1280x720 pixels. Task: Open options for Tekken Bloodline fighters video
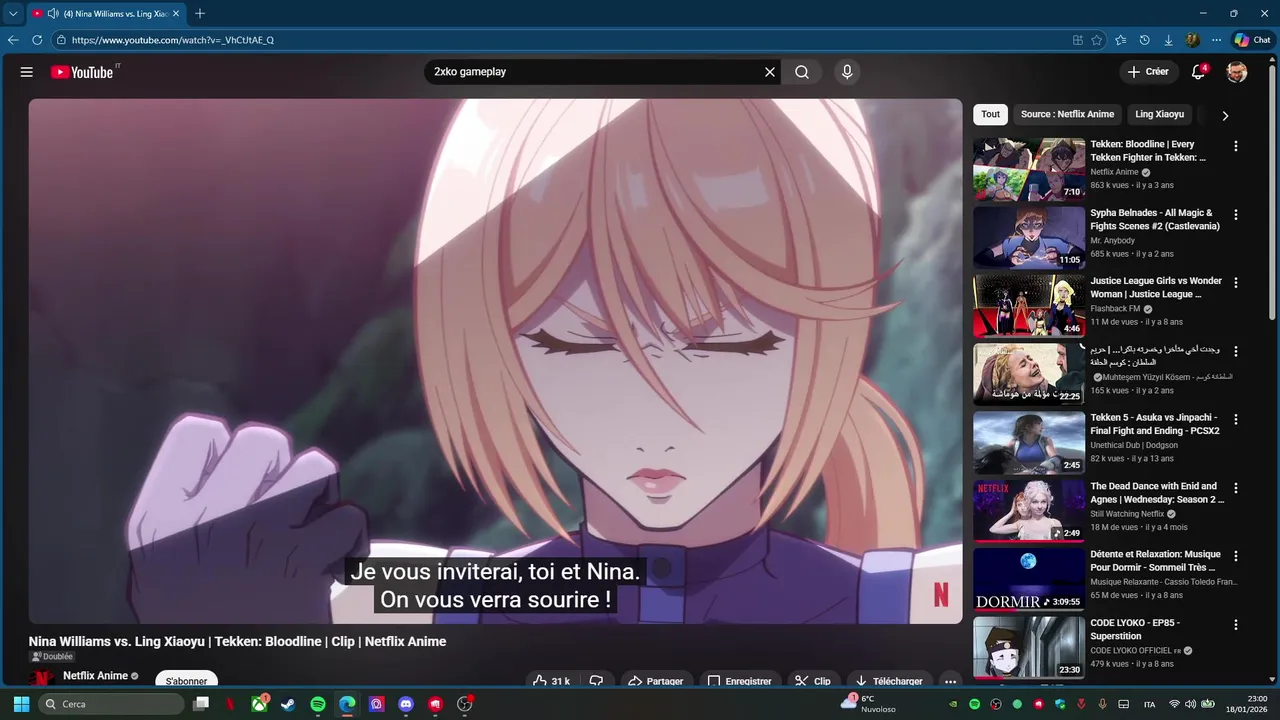click(1235, 146)
